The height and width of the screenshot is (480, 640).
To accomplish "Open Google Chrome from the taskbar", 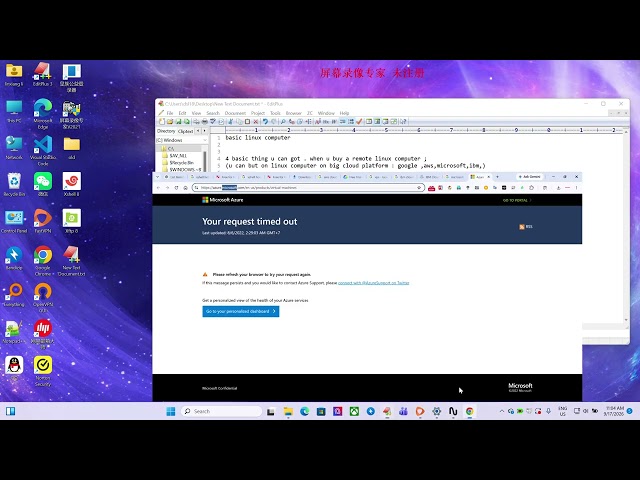I will pyautogui.click(x=469, y=411).
